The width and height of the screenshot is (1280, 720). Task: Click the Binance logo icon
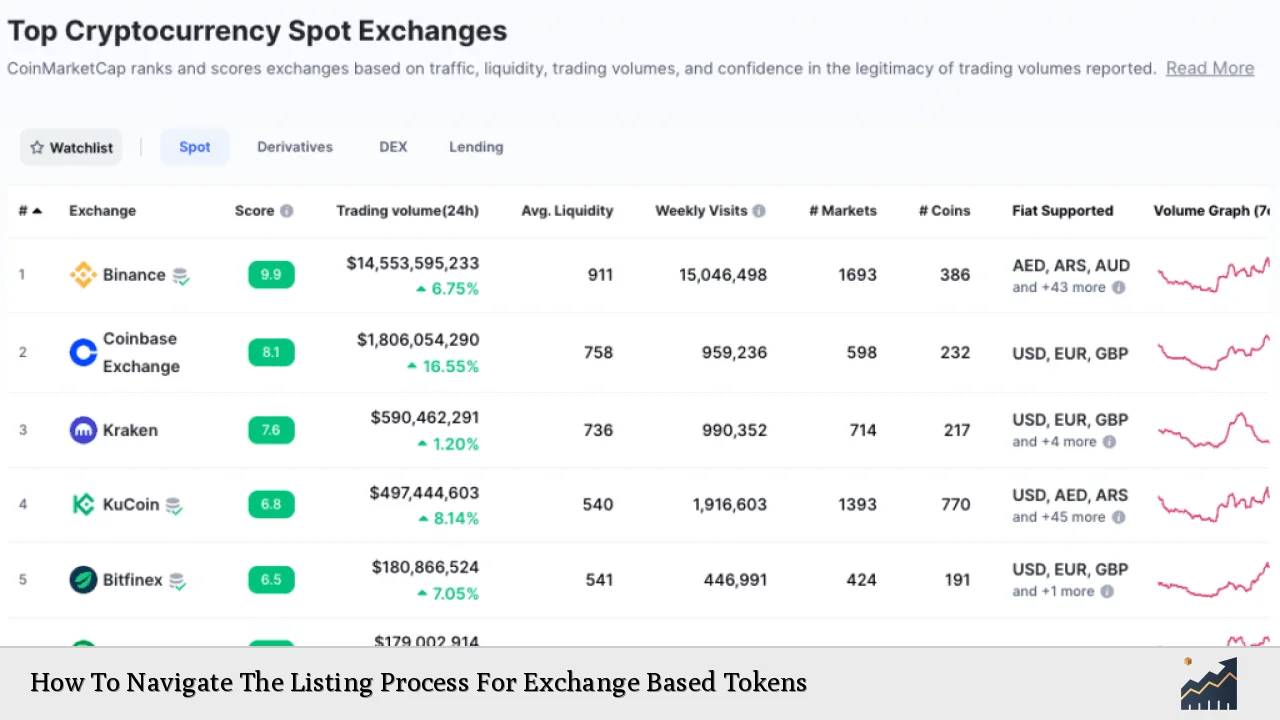point(83,275)
